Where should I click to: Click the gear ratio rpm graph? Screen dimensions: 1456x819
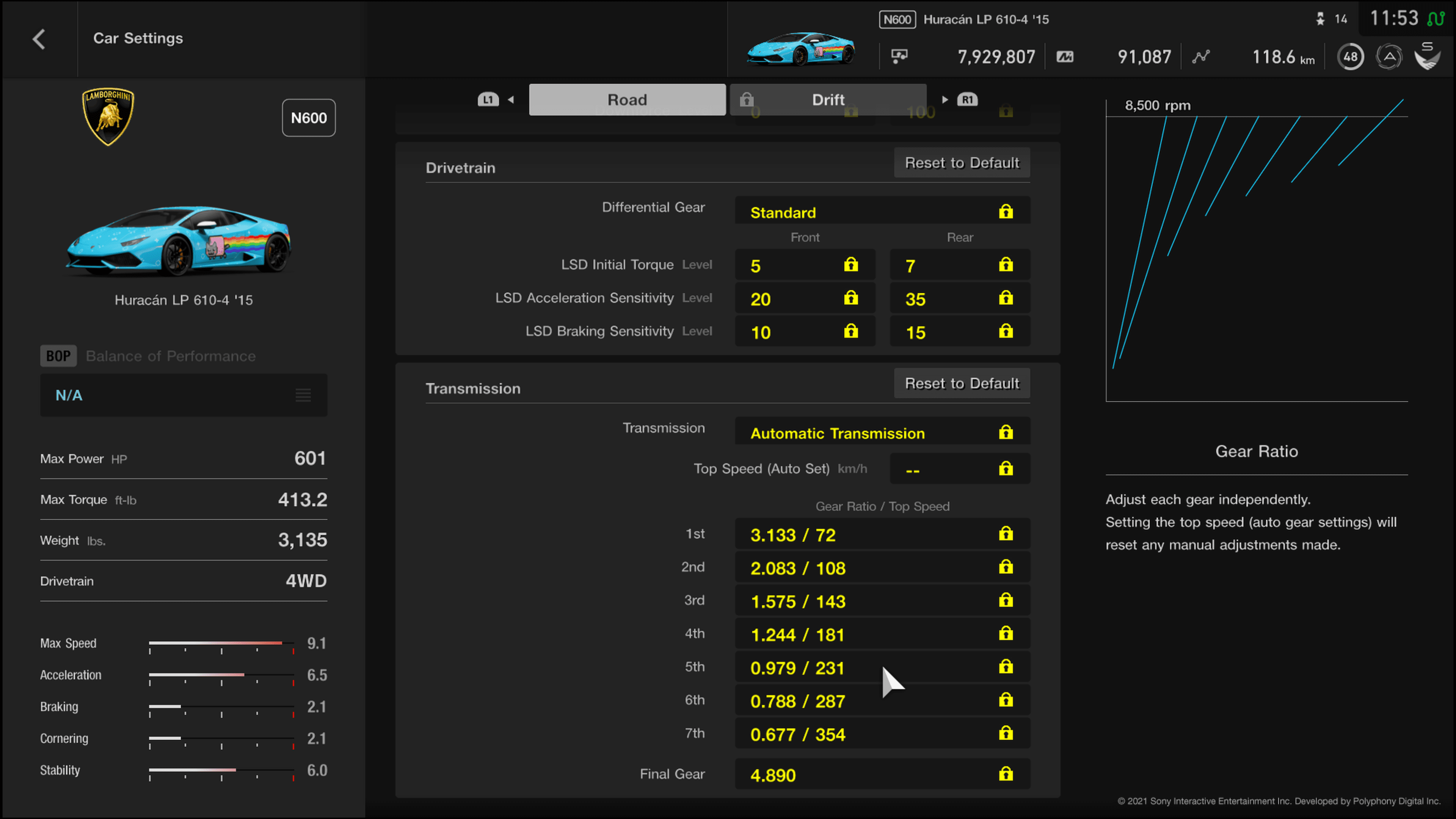click(x=1257, y=250)
